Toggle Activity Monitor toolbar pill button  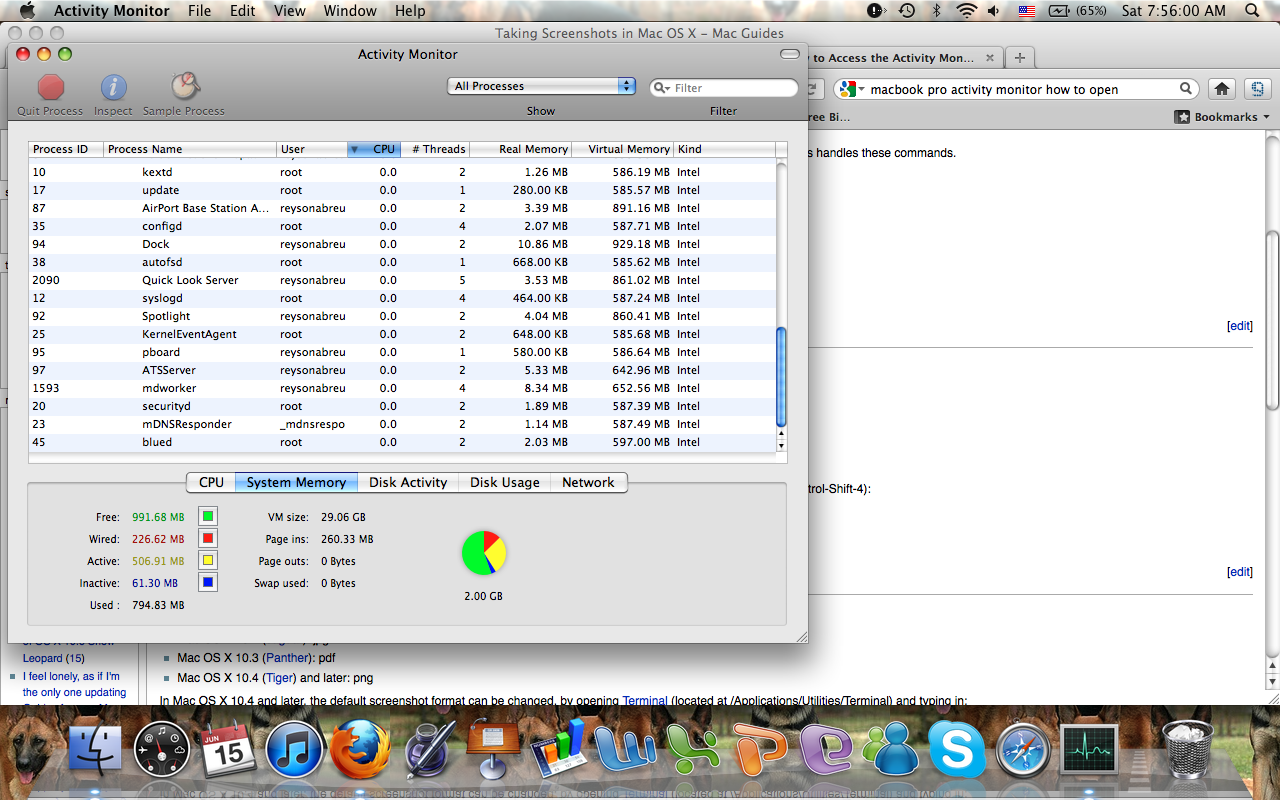(790, 54)
